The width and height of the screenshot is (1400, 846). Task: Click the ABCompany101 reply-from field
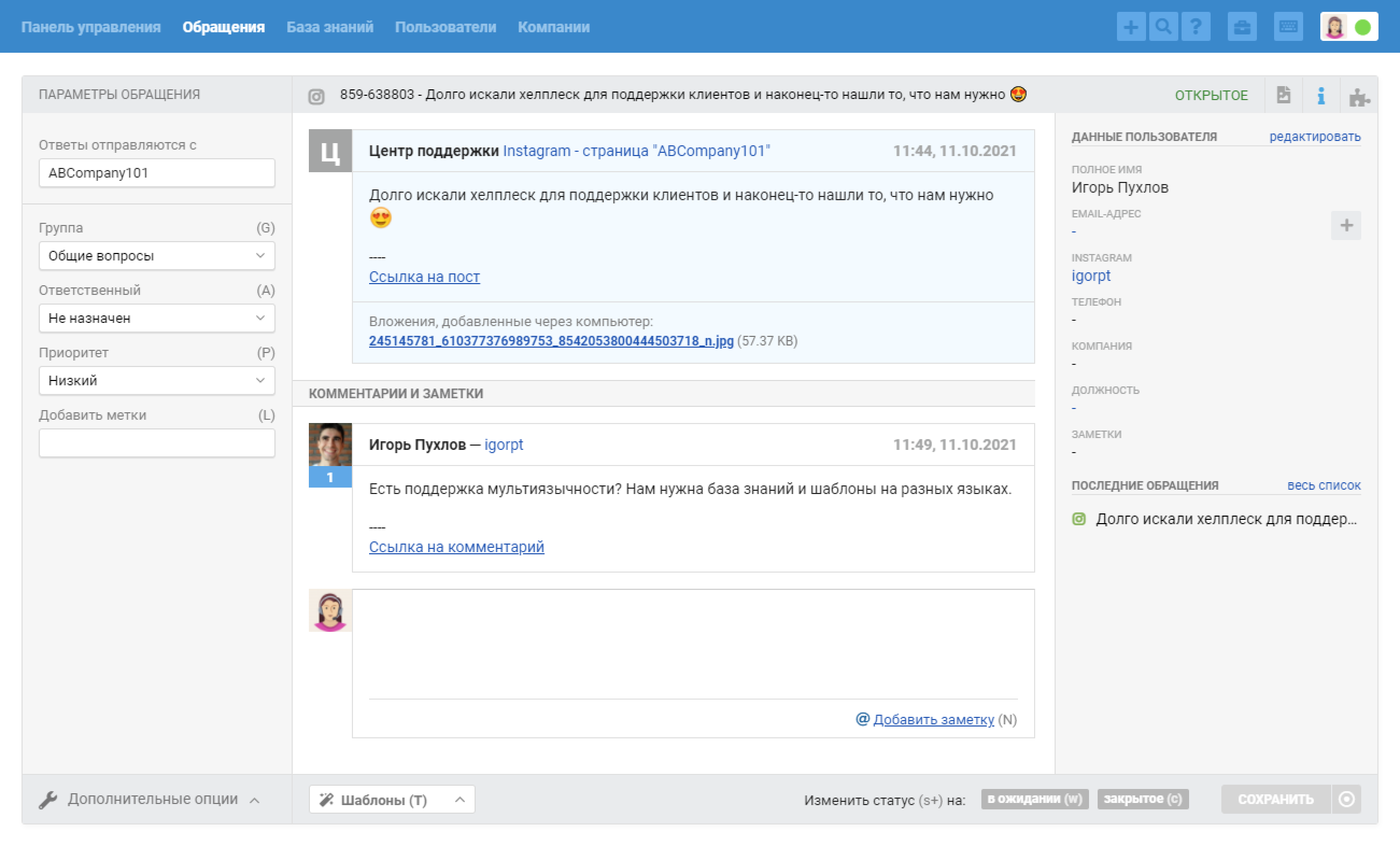157,173
